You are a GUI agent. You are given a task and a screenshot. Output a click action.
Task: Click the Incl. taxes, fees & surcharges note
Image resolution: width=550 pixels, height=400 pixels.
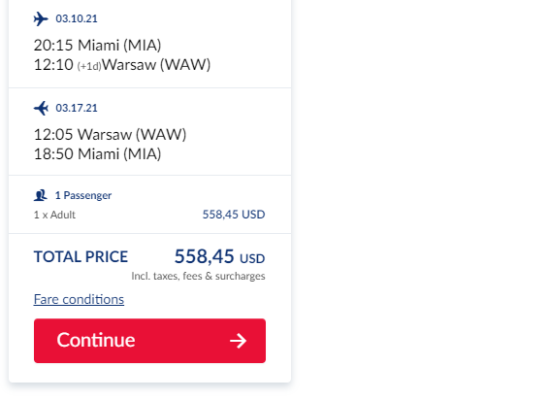(x=198, y=276)
